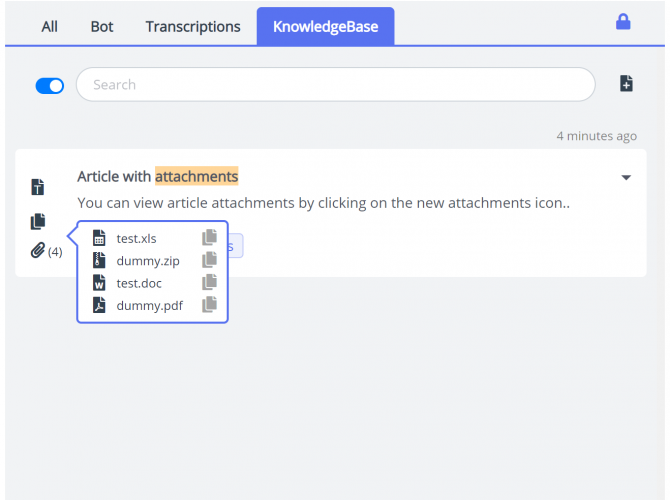
Task: Toggle the blue switch beside Search
Action: (x=49, y=86)
